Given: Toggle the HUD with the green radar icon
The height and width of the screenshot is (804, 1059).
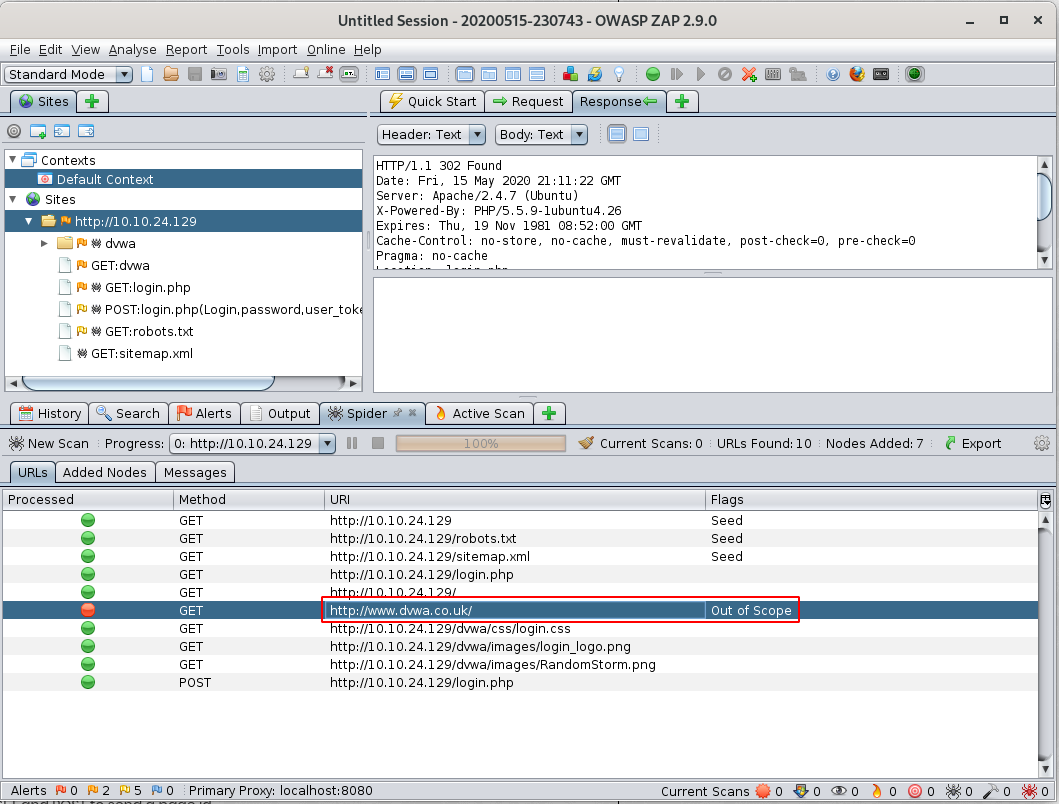Looking at the screenshot, I should (914, 73).
